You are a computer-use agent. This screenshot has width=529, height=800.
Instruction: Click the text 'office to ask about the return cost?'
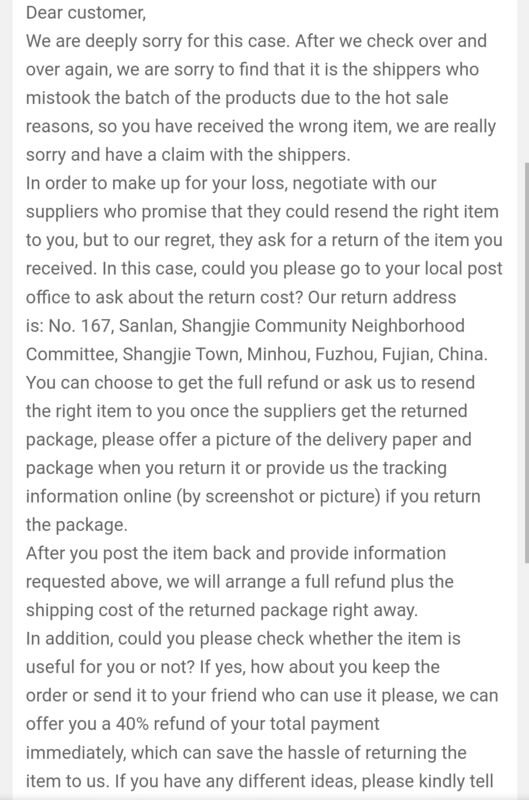point(164,297)
